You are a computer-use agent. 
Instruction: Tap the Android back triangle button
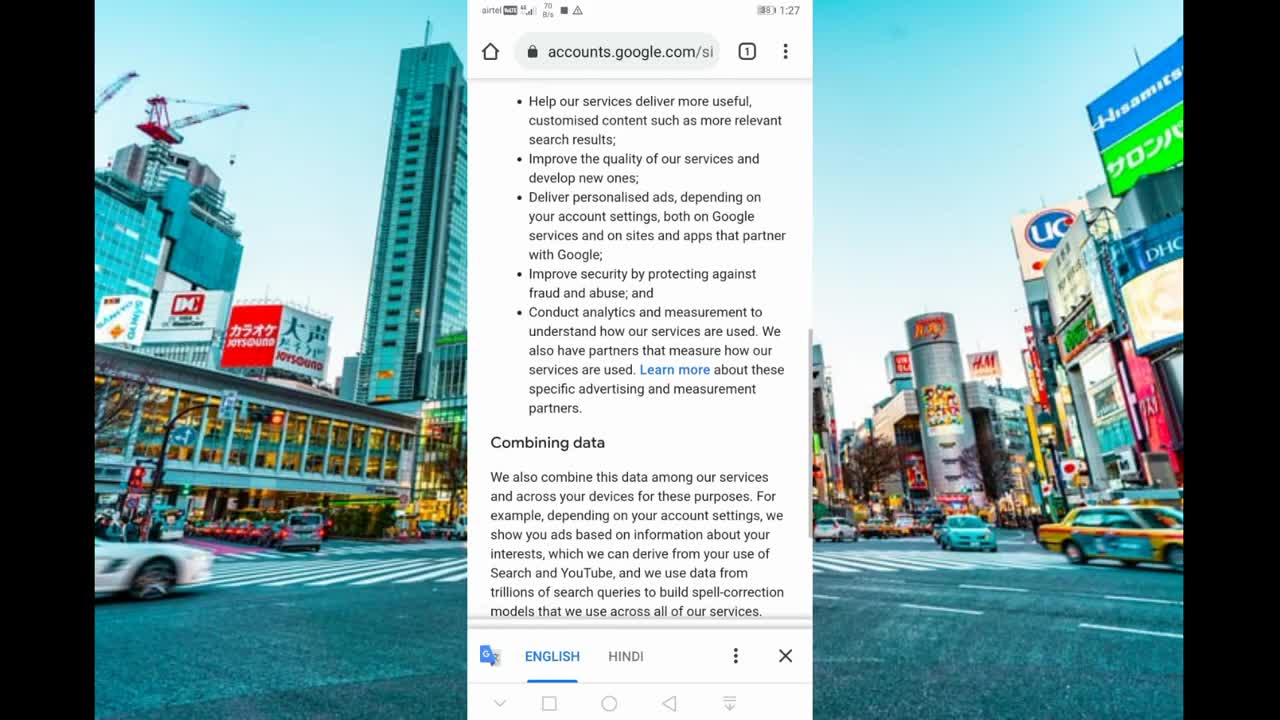click(x=669, y=704)
